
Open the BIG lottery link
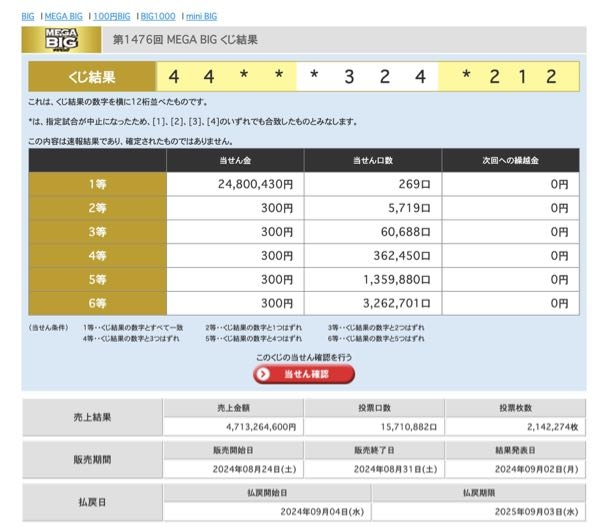tap(28, 16)
